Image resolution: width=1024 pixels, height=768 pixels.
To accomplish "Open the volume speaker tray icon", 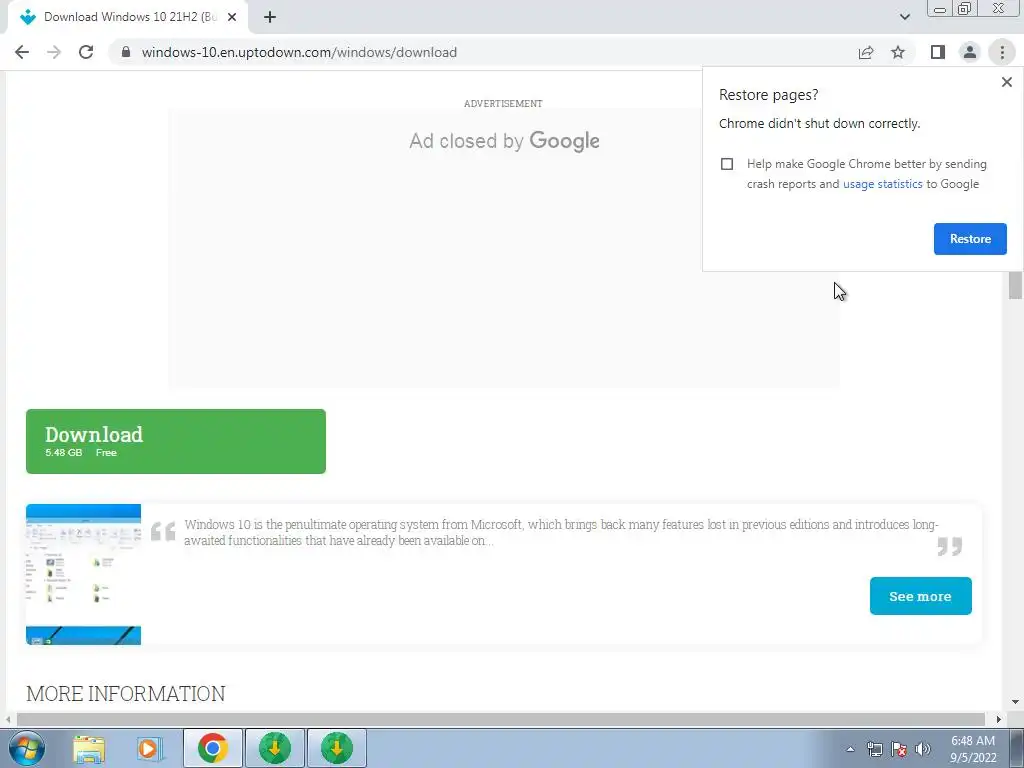I will tap(923, 749).
